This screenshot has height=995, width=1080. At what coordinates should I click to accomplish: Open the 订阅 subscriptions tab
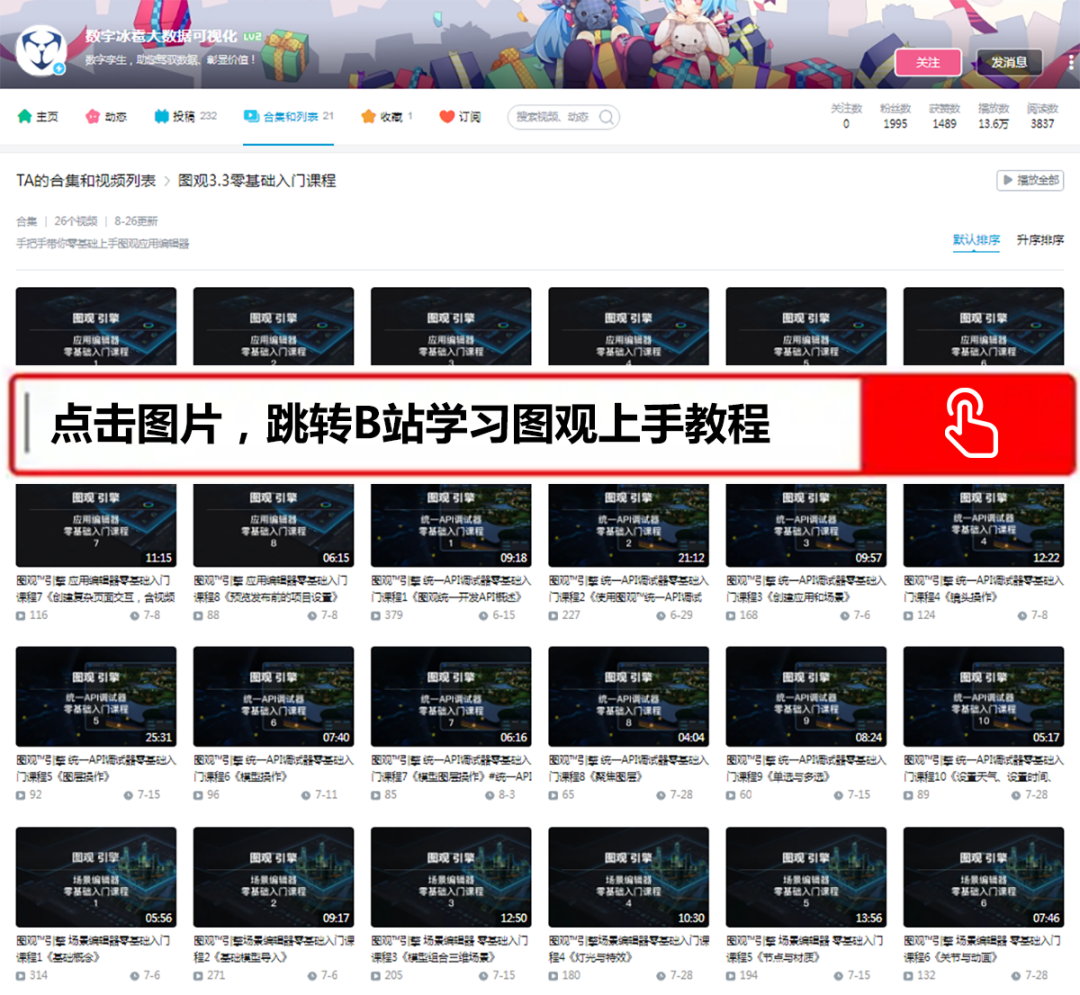coord(460,116)
